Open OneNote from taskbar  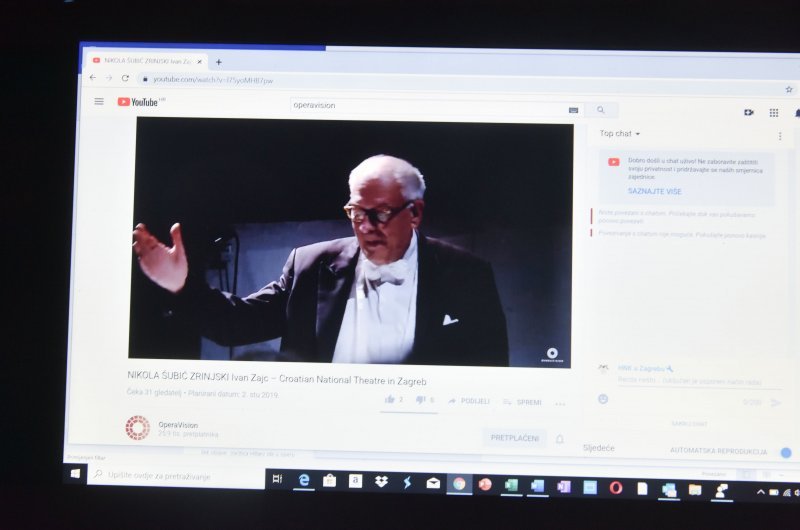pos(563,487)
